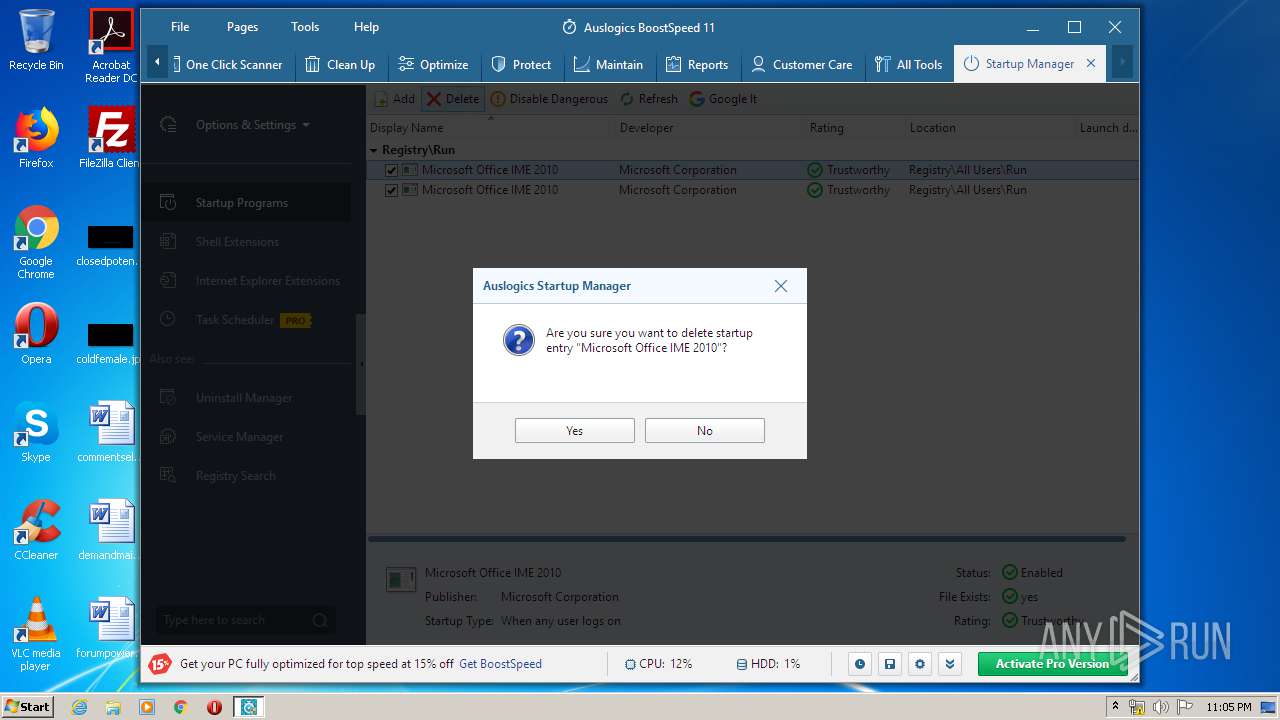Image resolution: width=1280 pixels, height=720 pixels.
Task: Open Internet Explorer from the taskbar
Action: tap(79, 707)
